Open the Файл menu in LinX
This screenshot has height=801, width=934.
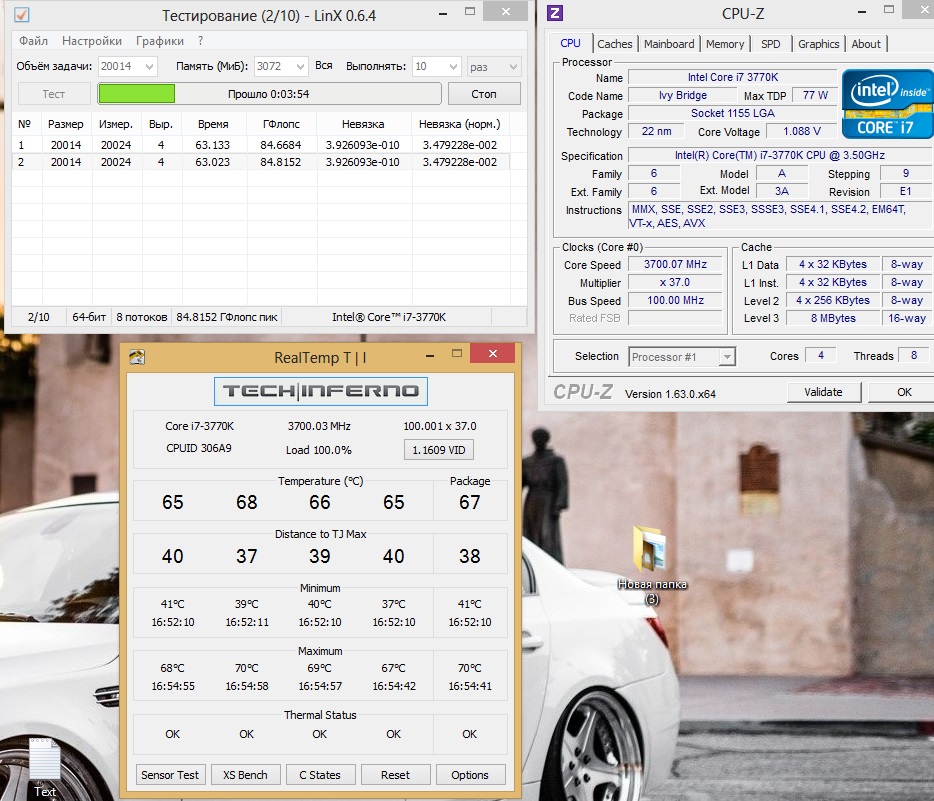pyautogui.click(x=33, y=41)
